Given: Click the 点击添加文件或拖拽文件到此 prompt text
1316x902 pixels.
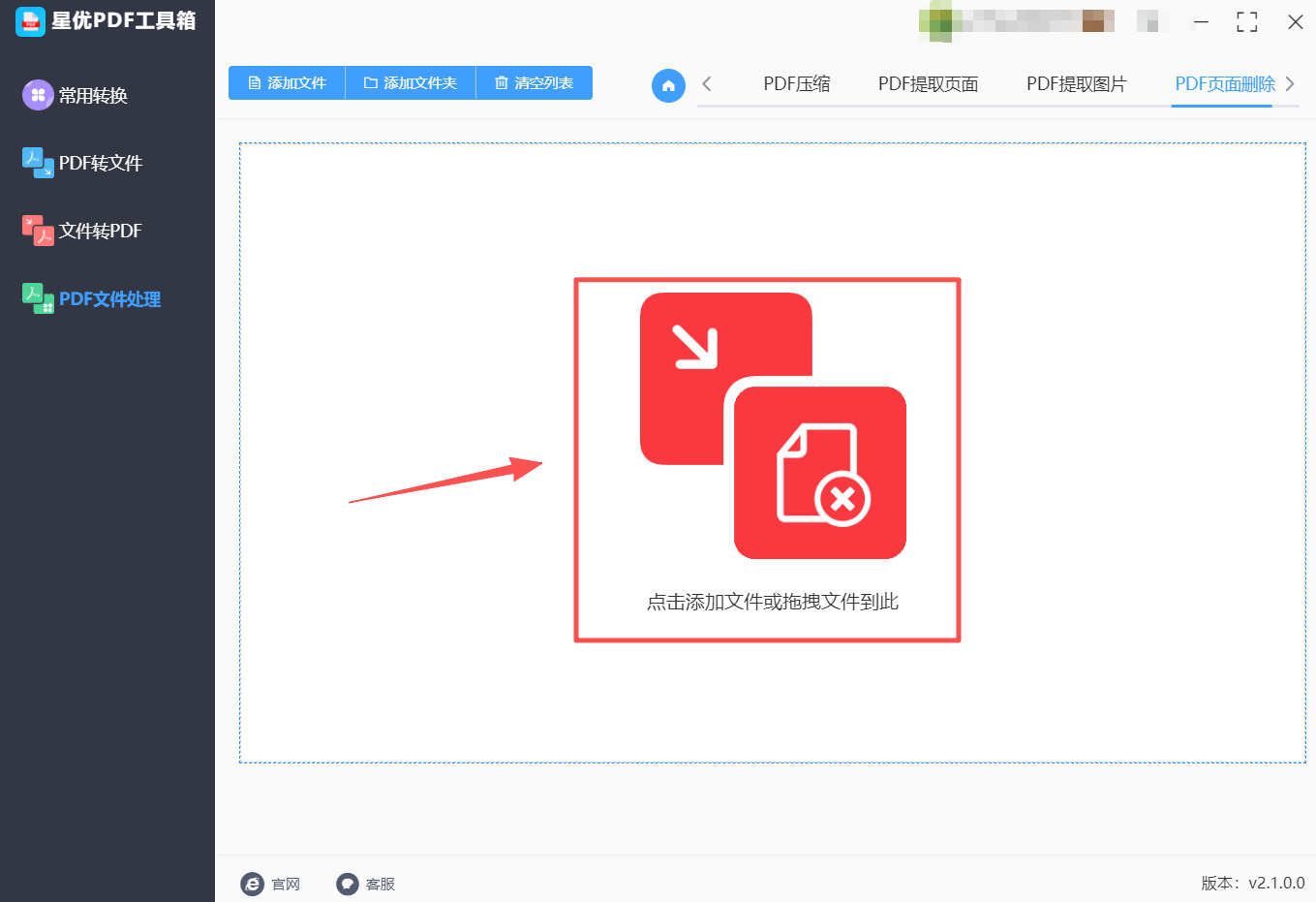Looking at the screenshot, I should [773, 602].
